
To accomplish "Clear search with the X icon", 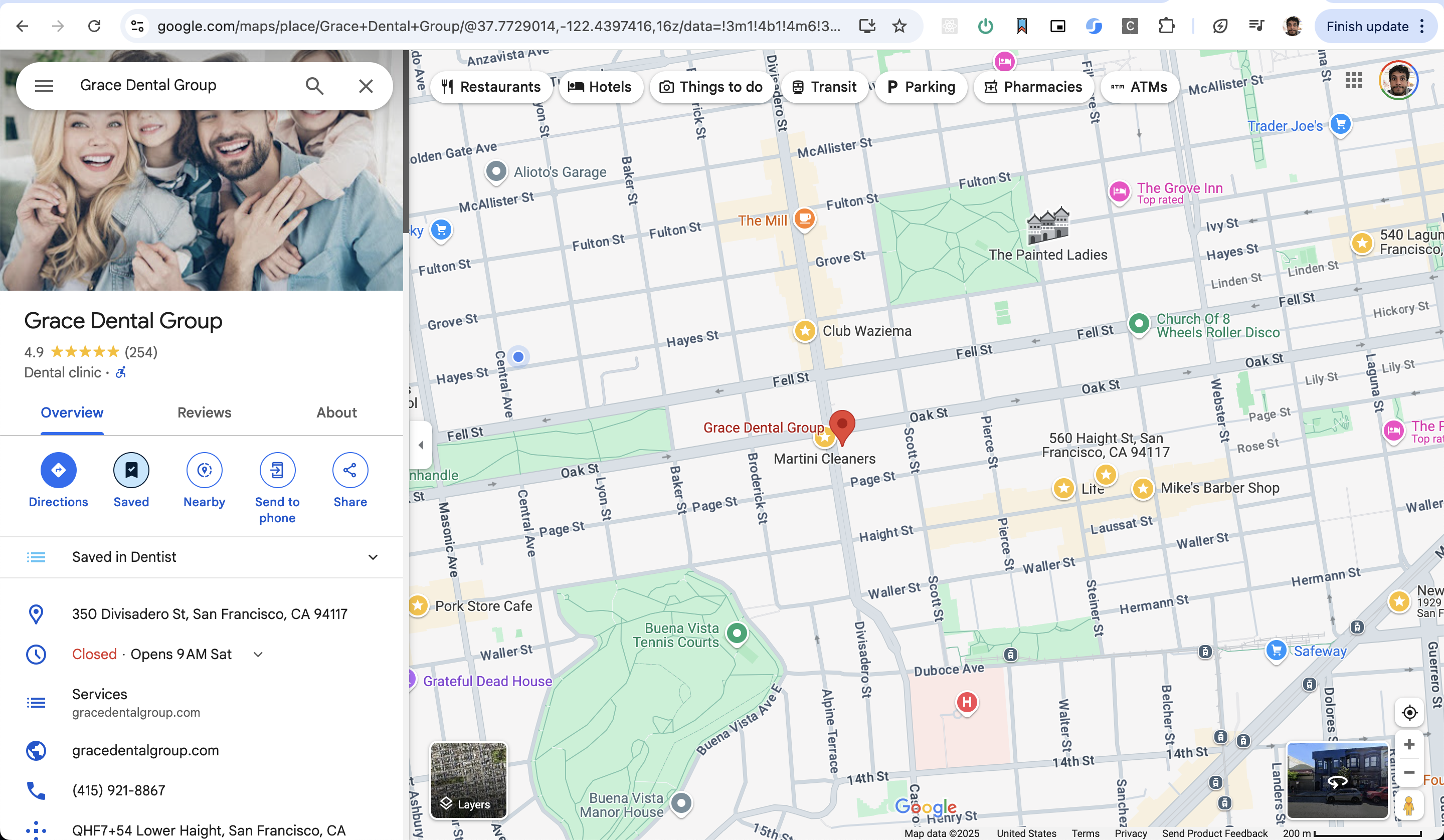I will click(366, 86).
